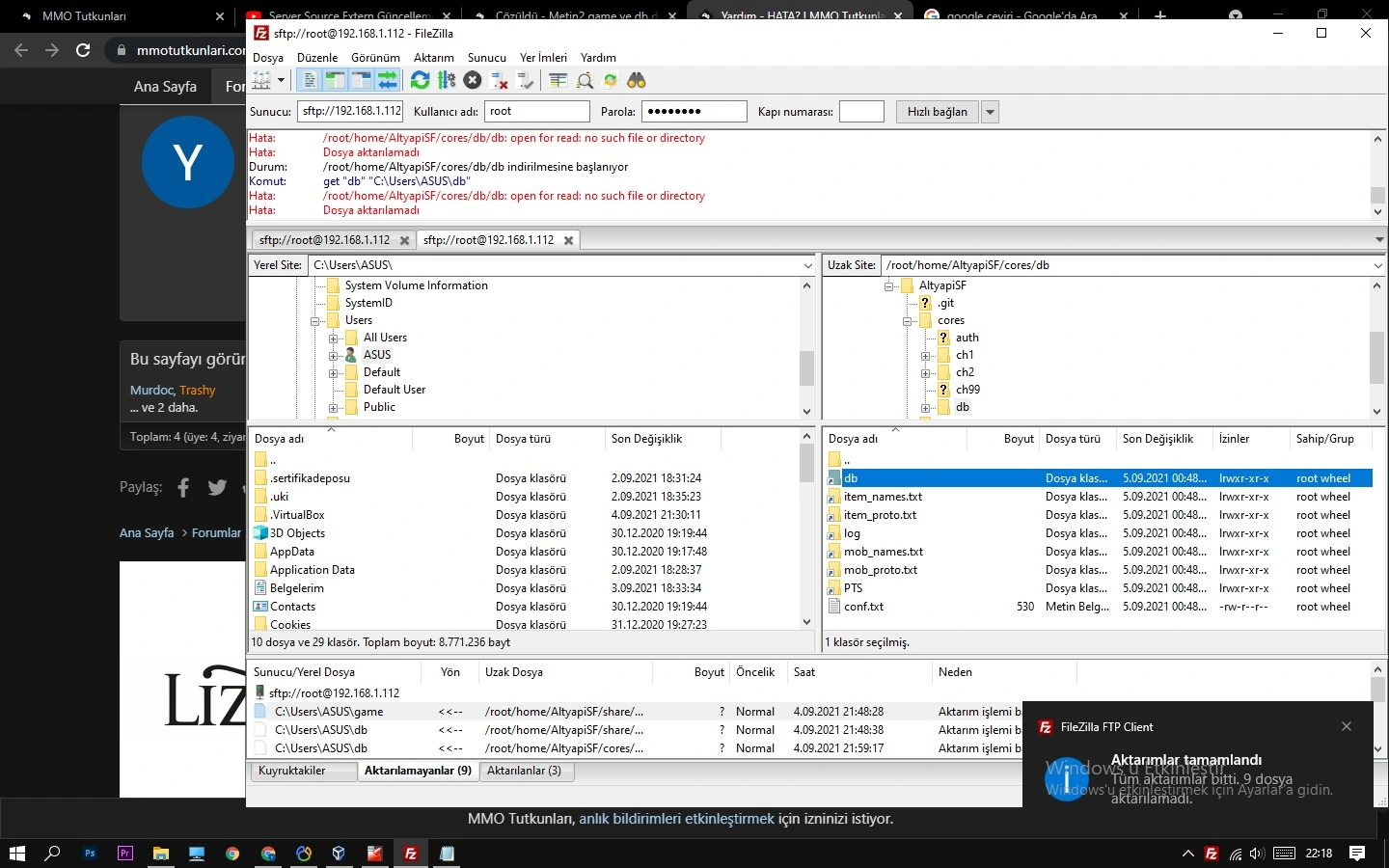Open the Site Manager icon

coord(261,81)
